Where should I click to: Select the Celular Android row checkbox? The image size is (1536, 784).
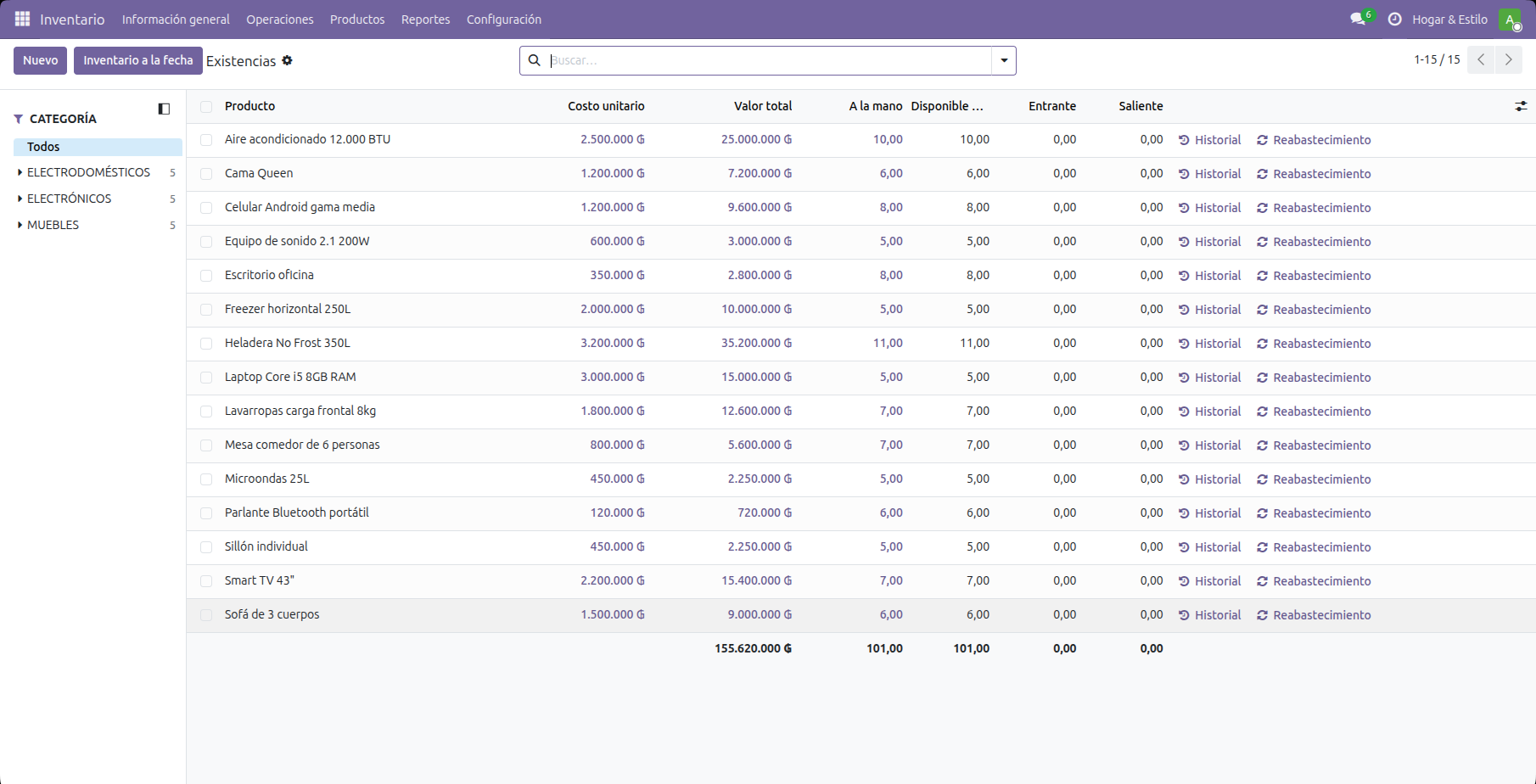206,208
